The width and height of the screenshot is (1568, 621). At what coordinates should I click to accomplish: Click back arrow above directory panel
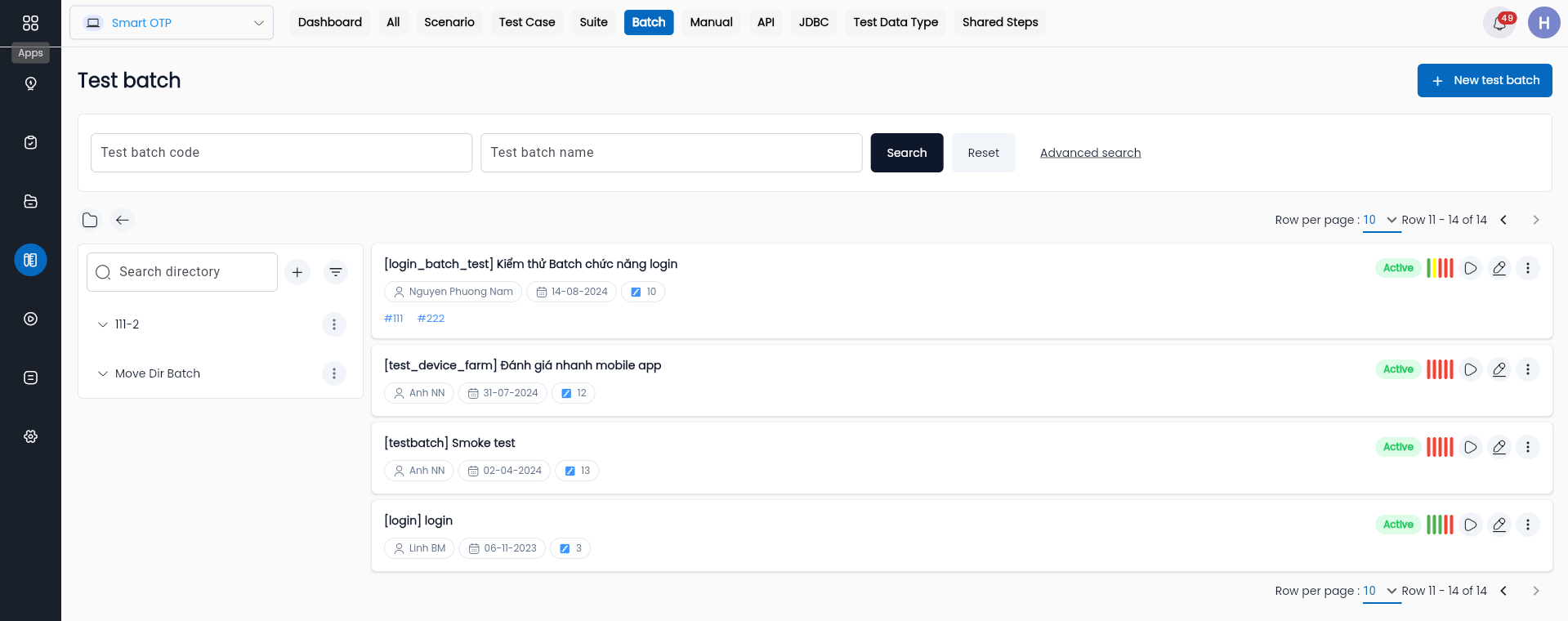pos(123,220)
